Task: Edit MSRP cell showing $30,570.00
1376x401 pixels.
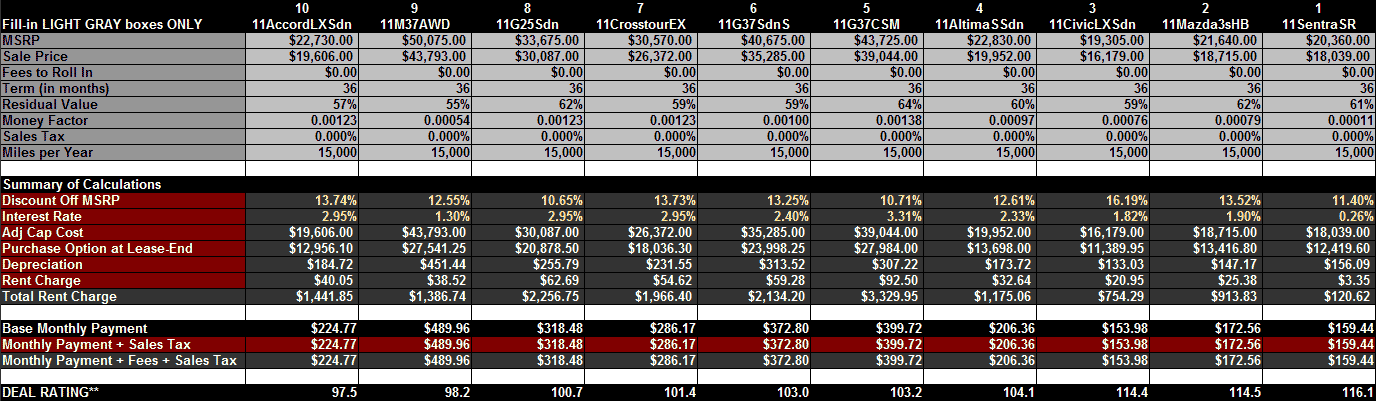Action: click(x=643, y=39)
